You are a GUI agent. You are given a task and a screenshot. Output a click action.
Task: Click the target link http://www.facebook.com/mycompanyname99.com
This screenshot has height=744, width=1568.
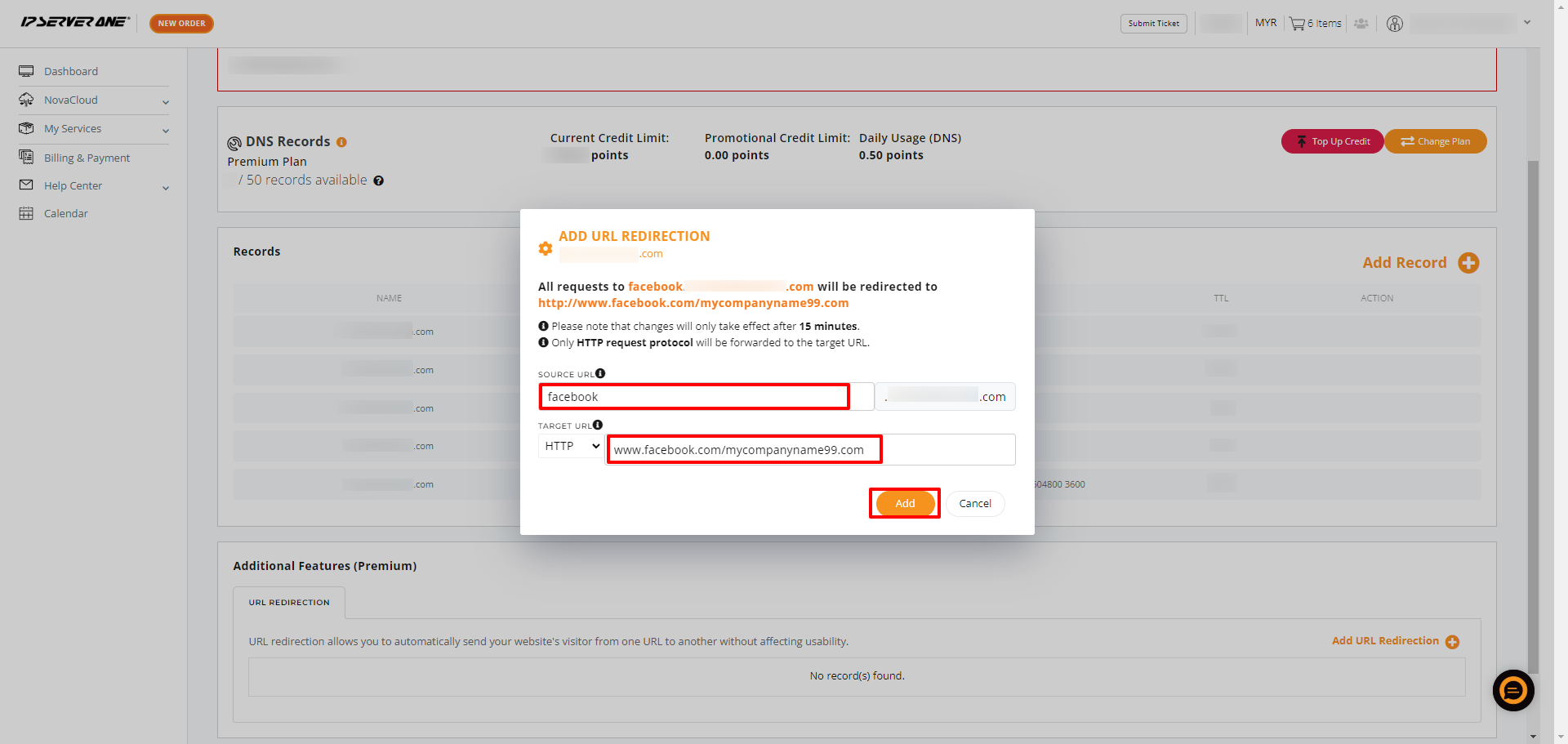(693, 303)
